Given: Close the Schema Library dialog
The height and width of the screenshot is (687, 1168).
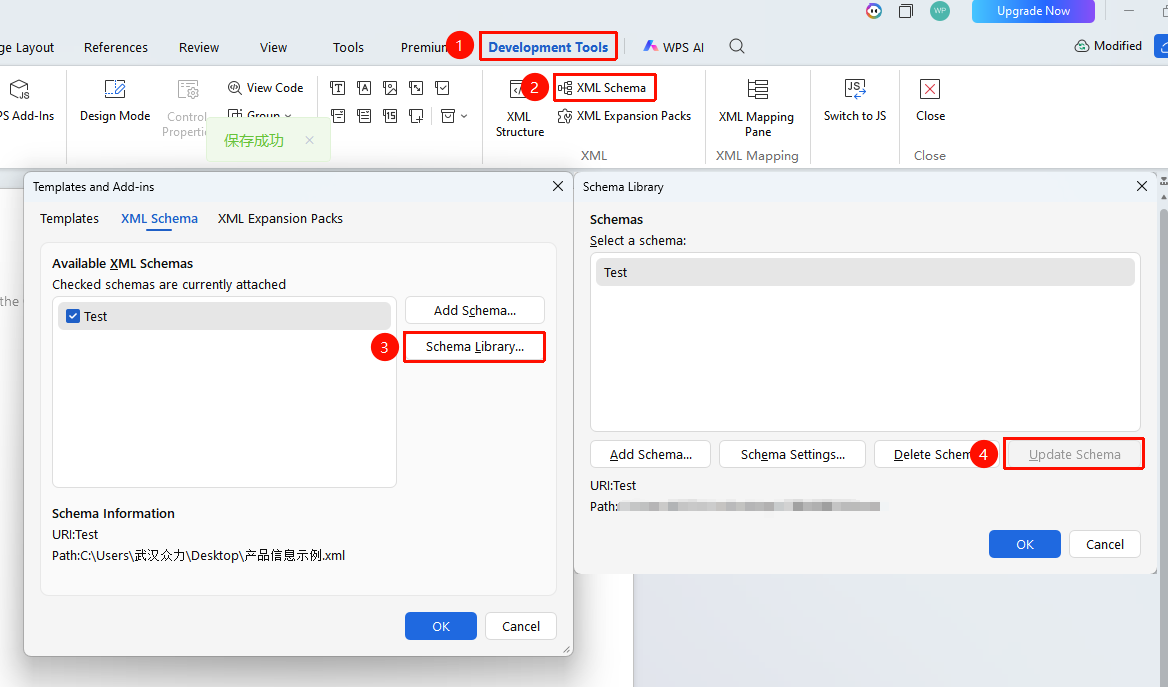Looking at the screenshot, I should pyautogui.click(x=1141, y=186).
